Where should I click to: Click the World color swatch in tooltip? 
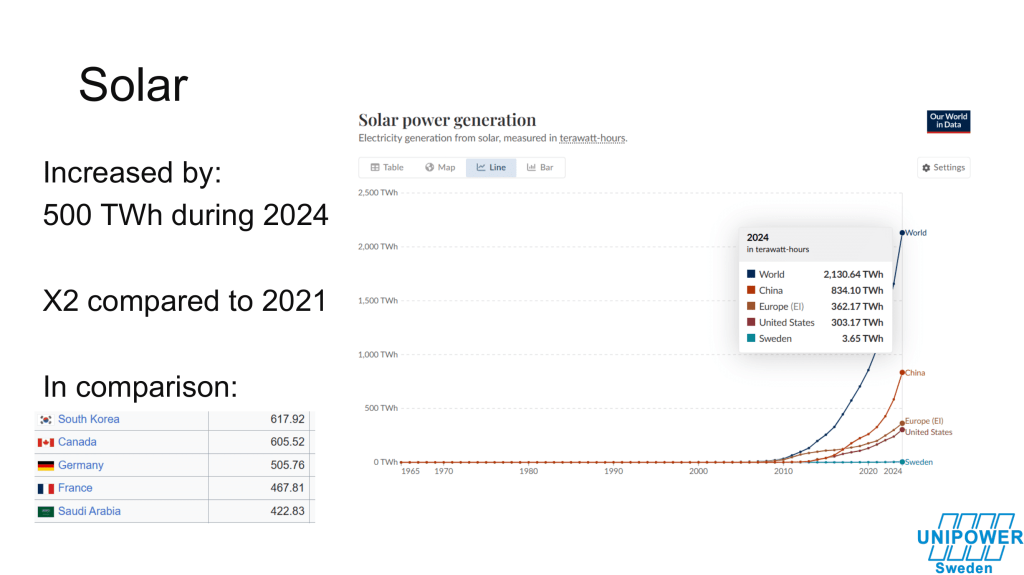pyautogui.click(x=751, y=274)
